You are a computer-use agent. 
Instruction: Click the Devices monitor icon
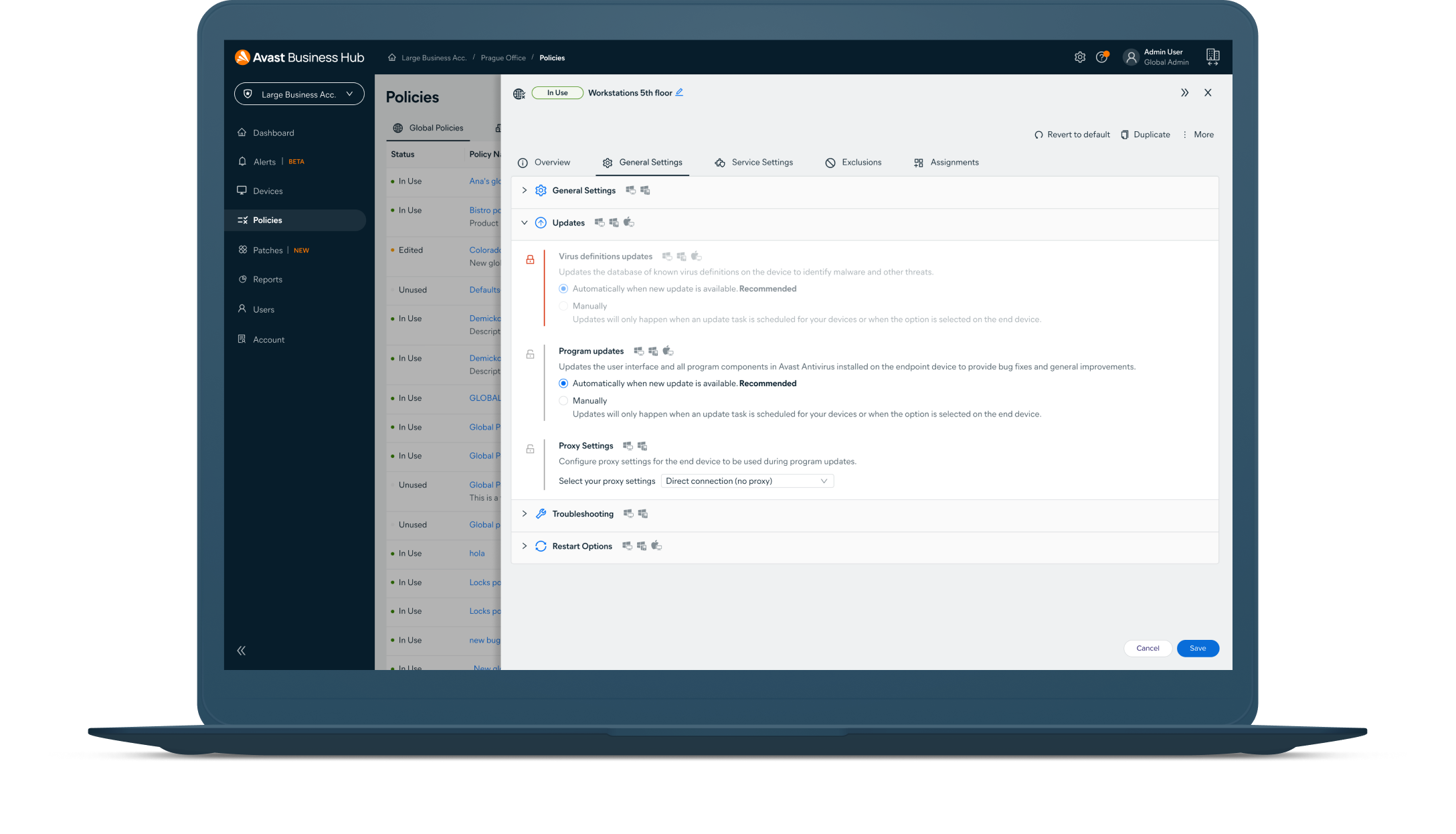(x=242, y=190)
